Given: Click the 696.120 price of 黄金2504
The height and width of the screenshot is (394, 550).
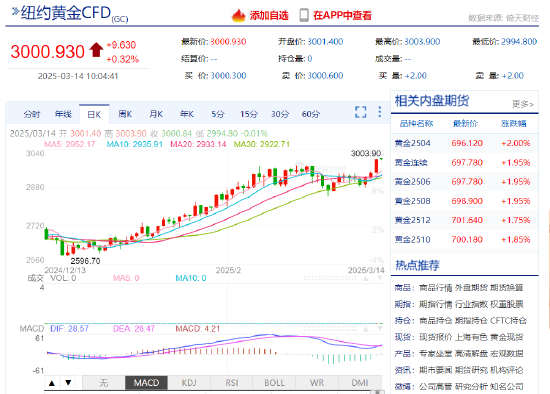Looking at the screenshot, I should pos(467,143).
